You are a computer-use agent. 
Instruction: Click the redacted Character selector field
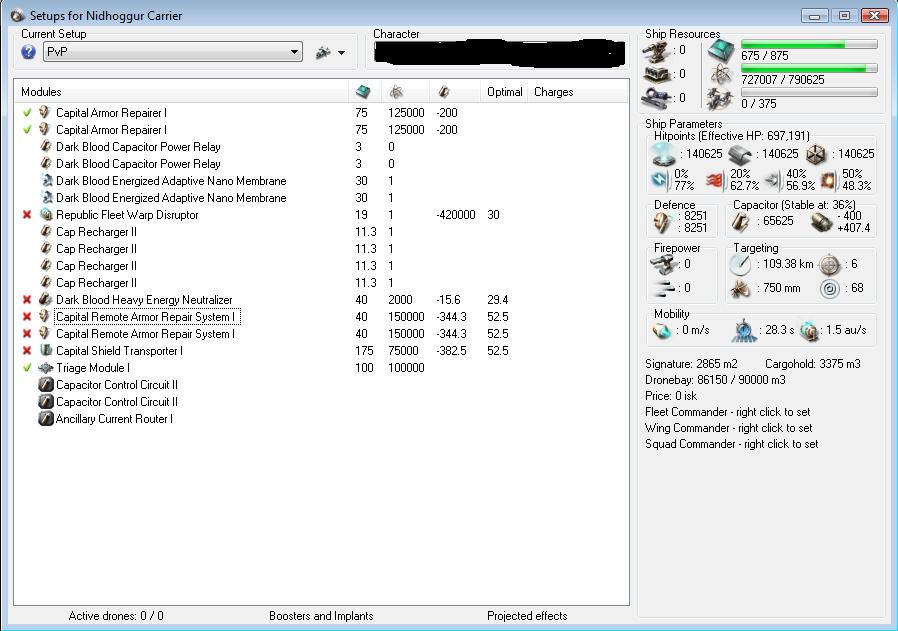tap(499, 53)
